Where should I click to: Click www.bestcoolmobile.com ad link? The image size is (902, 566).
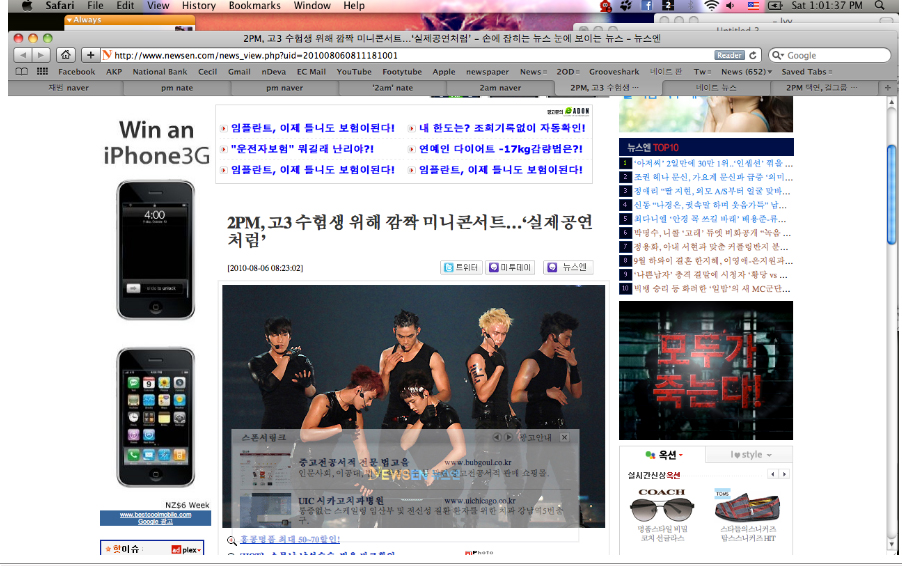click(155, 515)
